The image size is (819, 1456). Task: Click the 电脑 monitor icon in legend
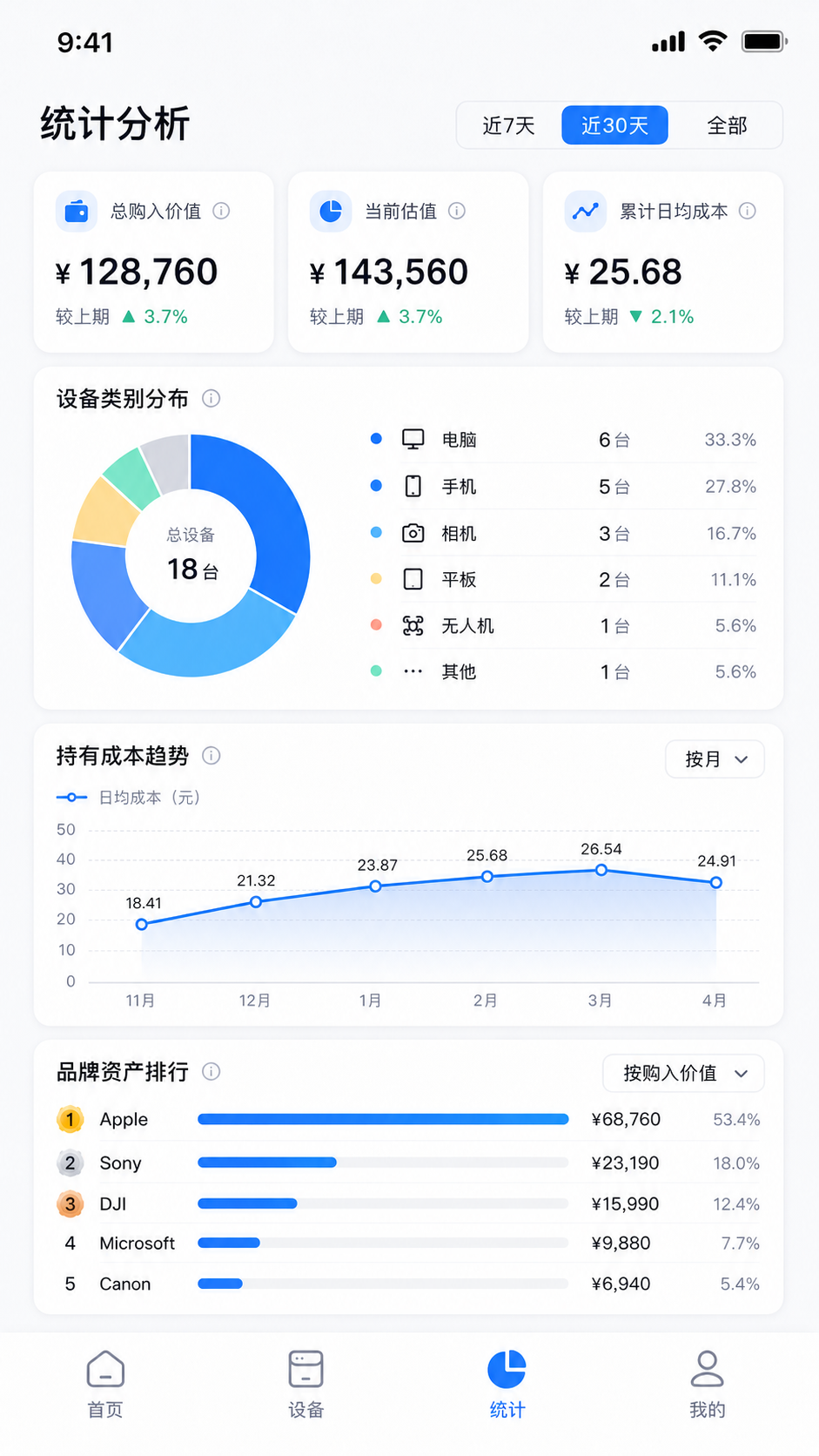click(413, 439)
